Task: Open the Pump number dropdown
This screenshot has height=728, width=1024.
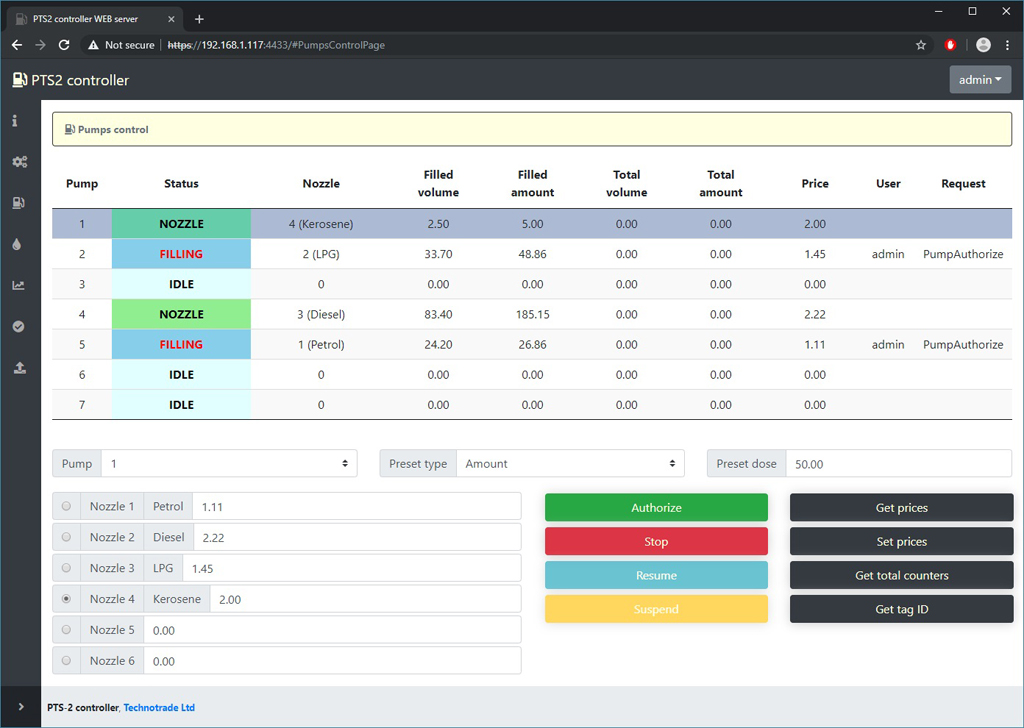Action: [x=228, y=464]
